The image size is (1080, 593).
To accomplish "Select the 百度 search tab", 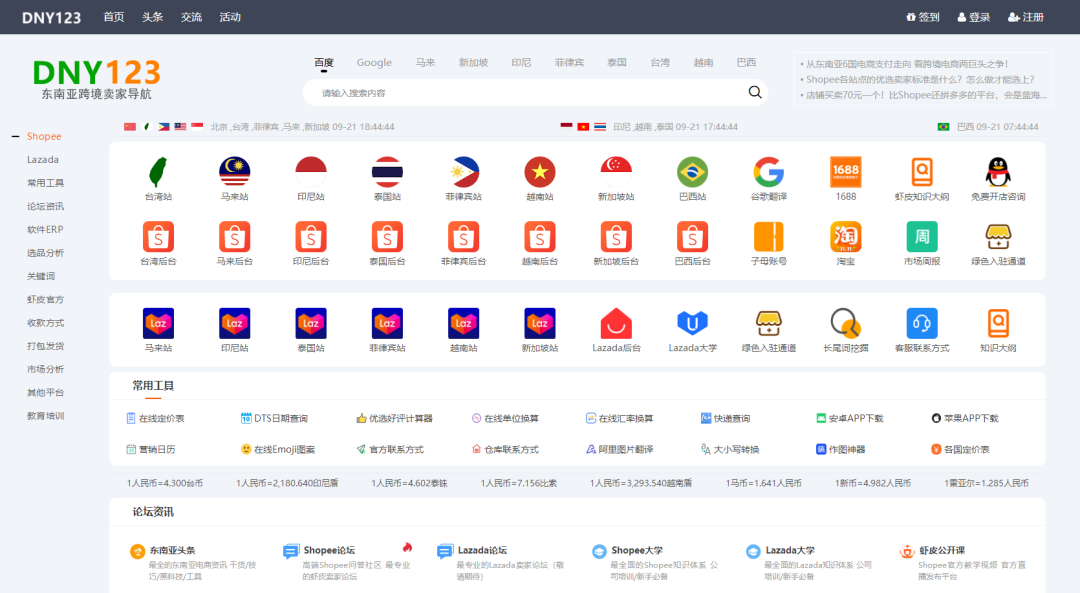I will pos(324,63).
